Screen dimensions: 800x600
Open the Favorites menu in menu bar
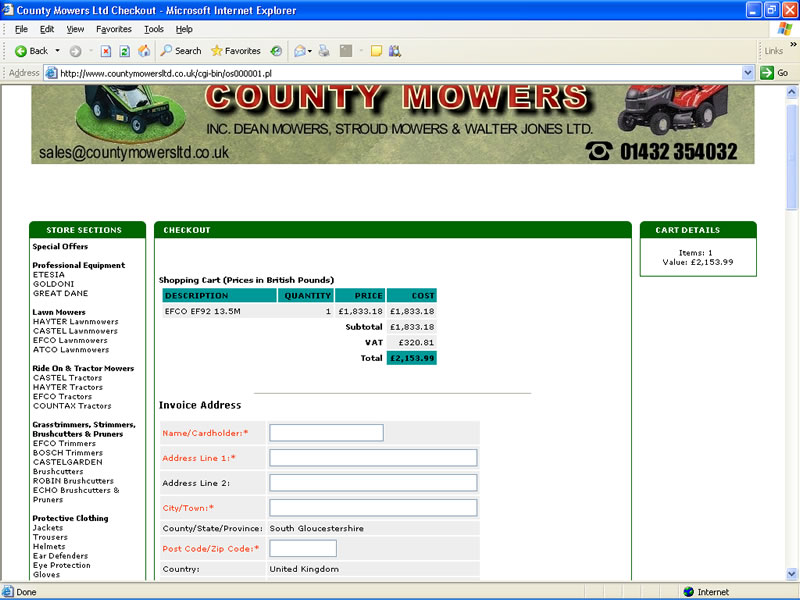113,29
